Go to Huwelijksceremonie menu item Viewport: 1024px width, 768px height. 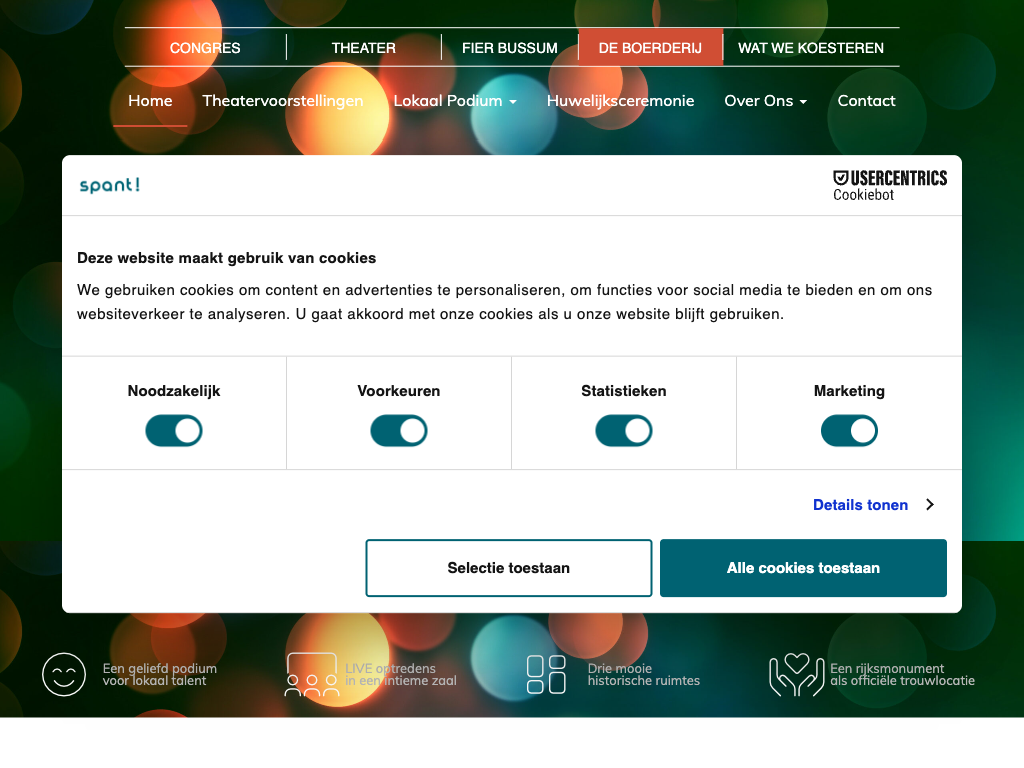click(620, 101)
